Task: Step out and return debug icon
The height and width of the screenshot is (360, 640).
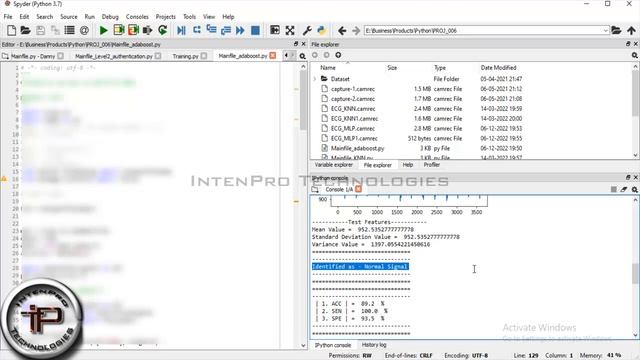Action: point(226,30)
